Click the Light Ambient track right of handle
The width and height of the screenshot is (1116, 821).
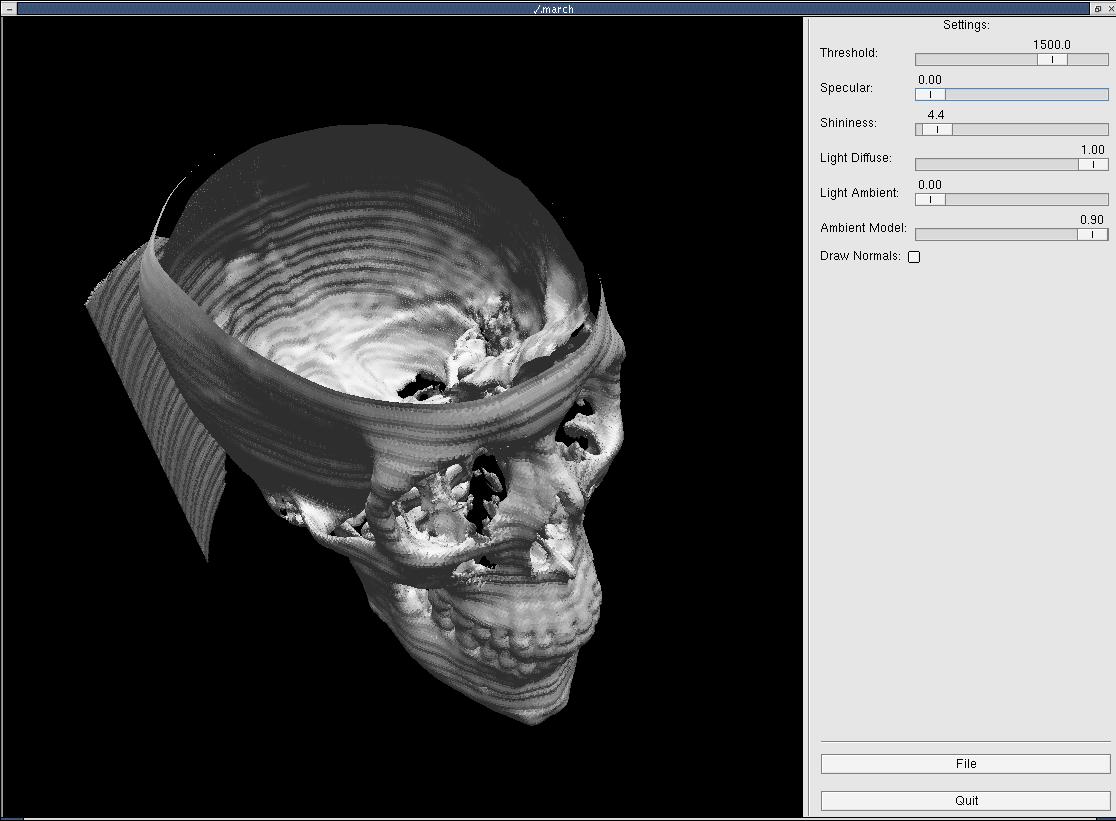pos(1025,200)
